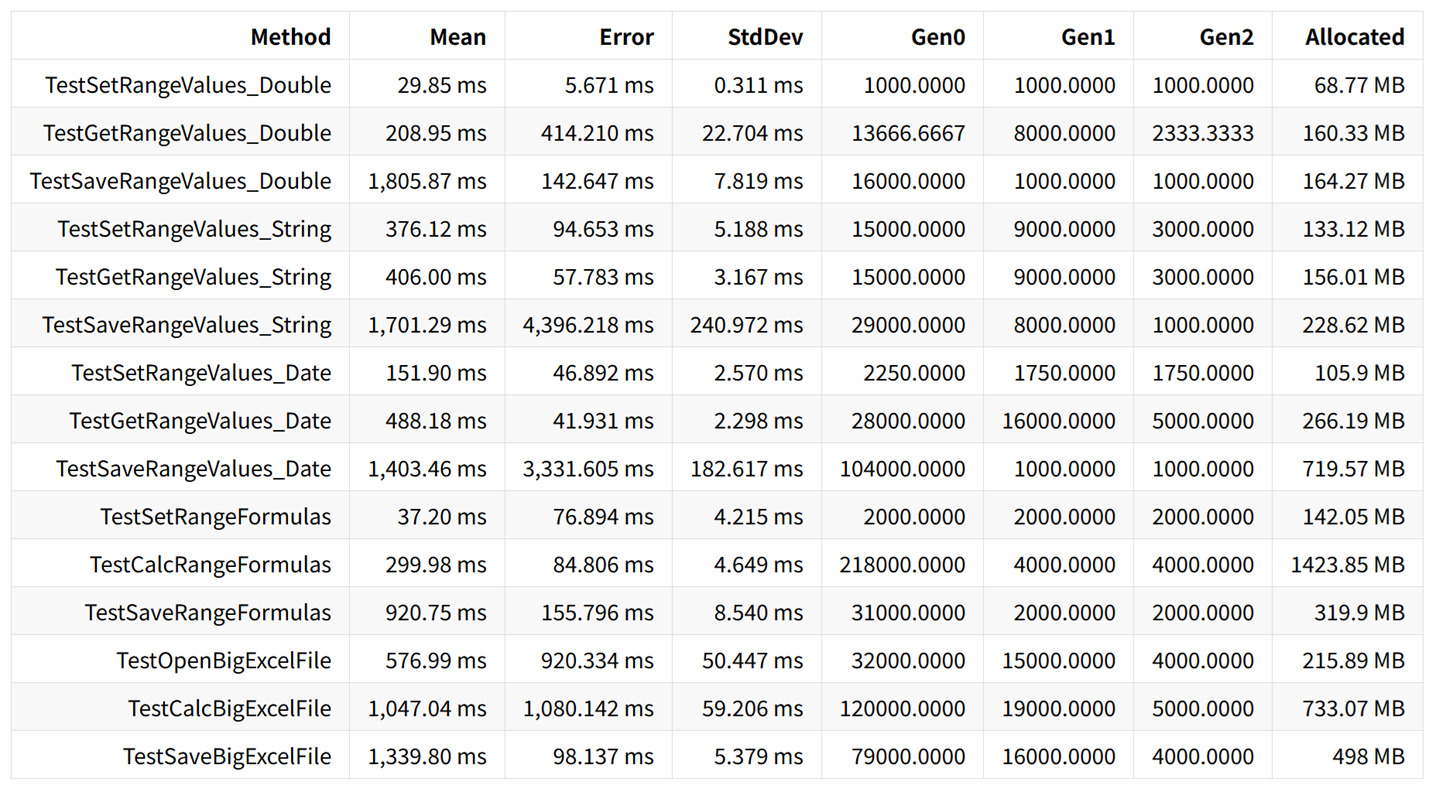Click the TestGetRangeValues_Double row name
Viewport: 1439px width, 792px height.
tap(187, 133)
